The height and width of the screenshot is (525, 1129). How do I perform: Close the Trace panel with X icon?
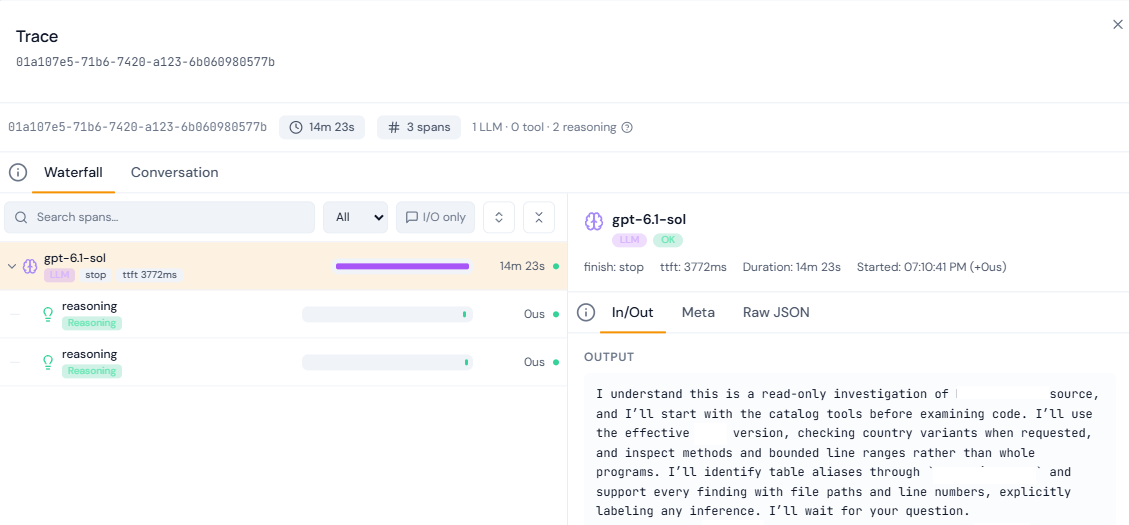click(1117, 24)
